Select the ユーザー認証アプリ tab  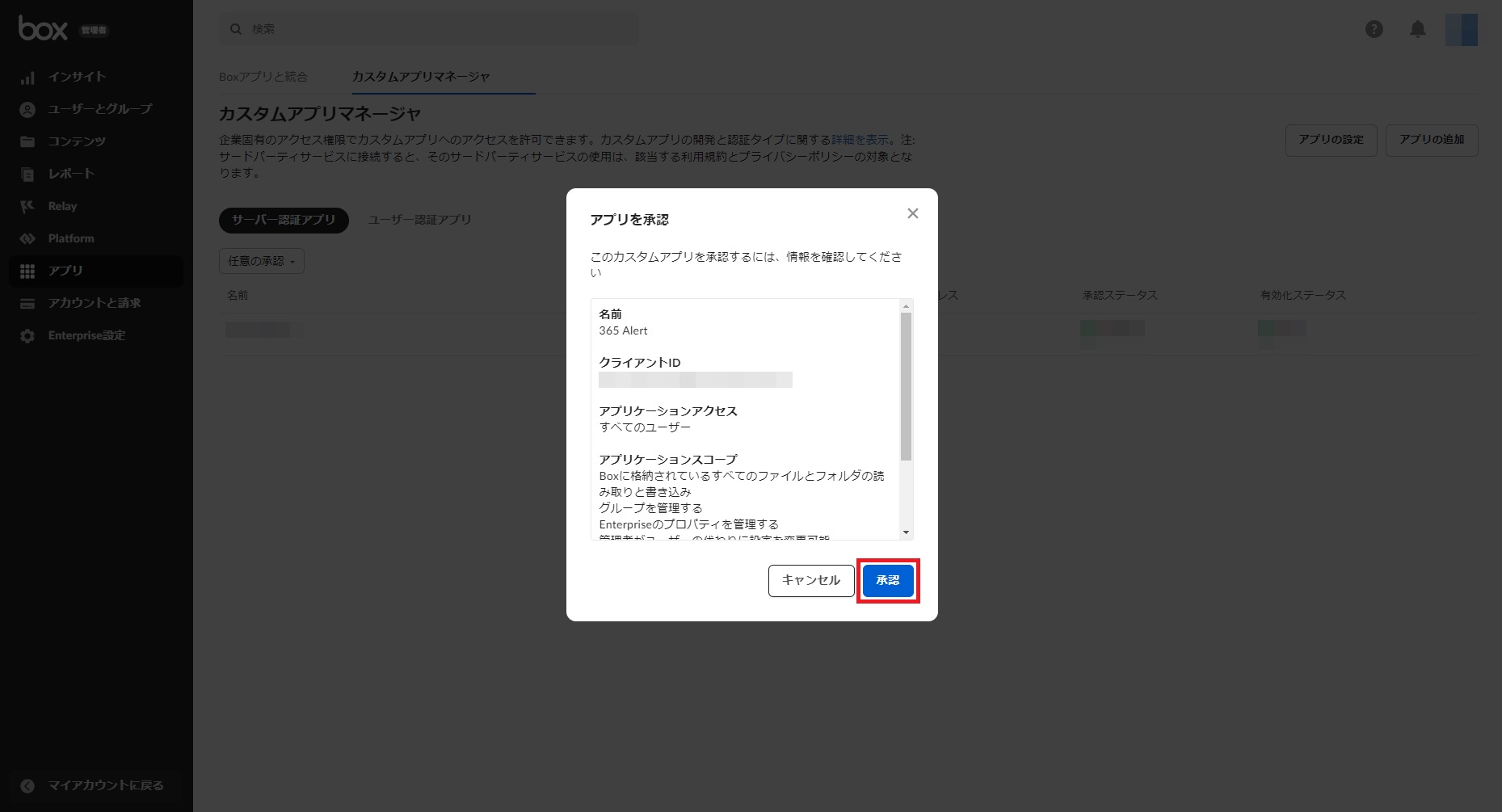[x=419, y=220]
